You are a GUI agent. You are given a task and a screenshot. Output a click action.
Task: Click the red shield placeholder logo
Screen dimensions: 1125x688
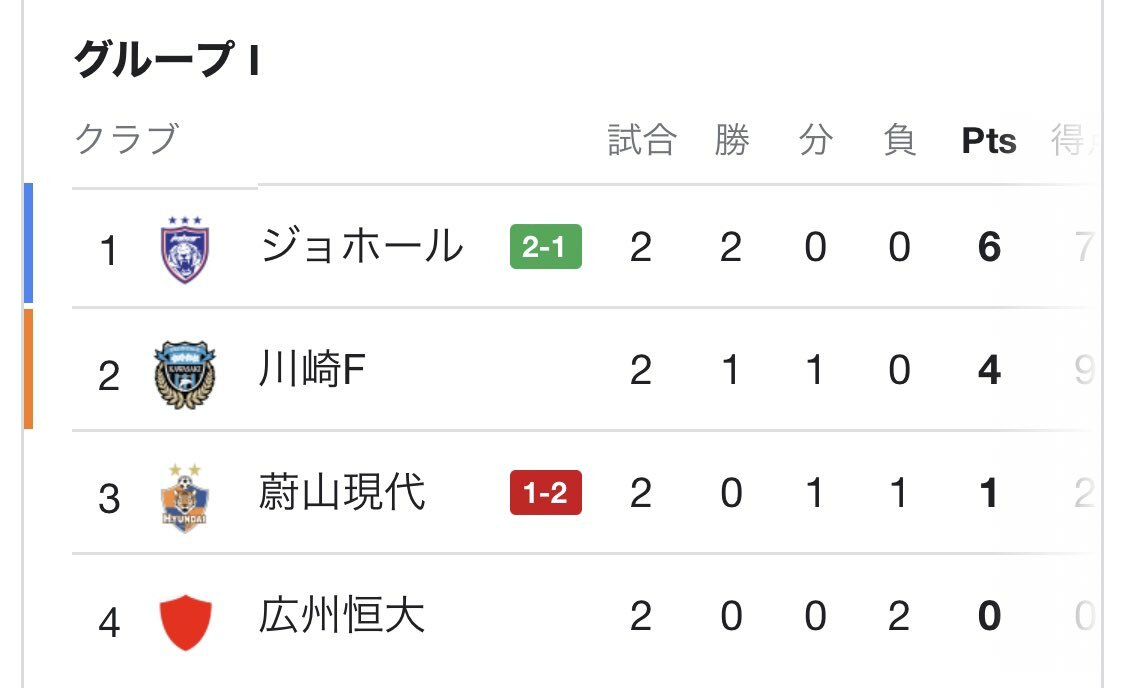185,622
